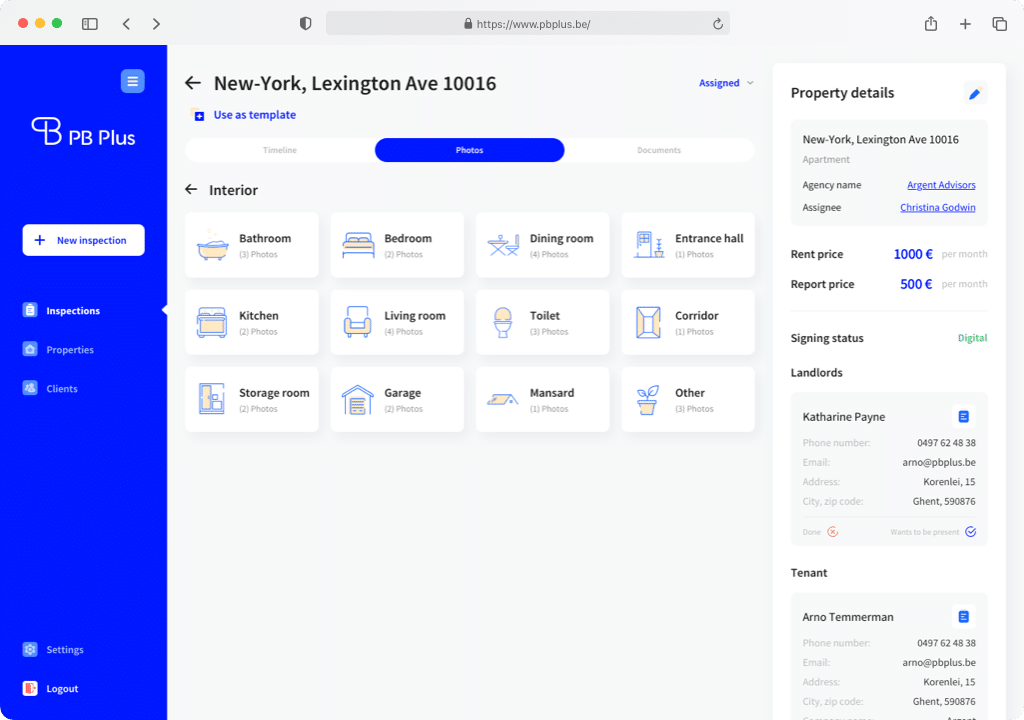Click the Other (3) Photos count
This screenshot has height=720, width=1024.
(x=694, y=409)
